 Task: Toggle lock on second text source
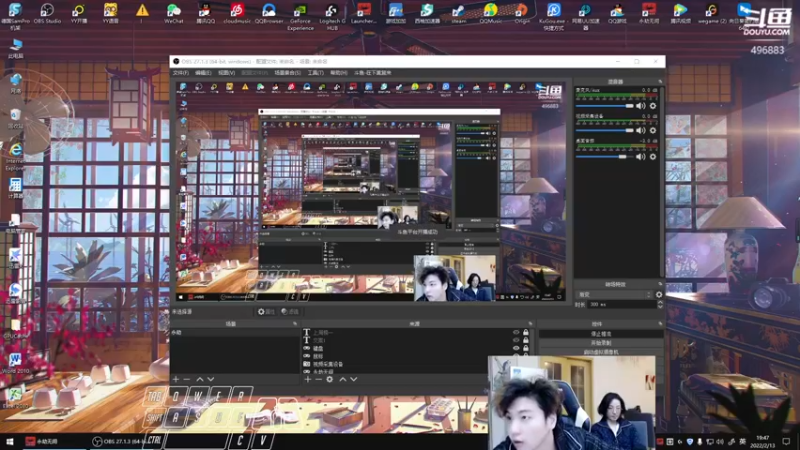[526, 340]
